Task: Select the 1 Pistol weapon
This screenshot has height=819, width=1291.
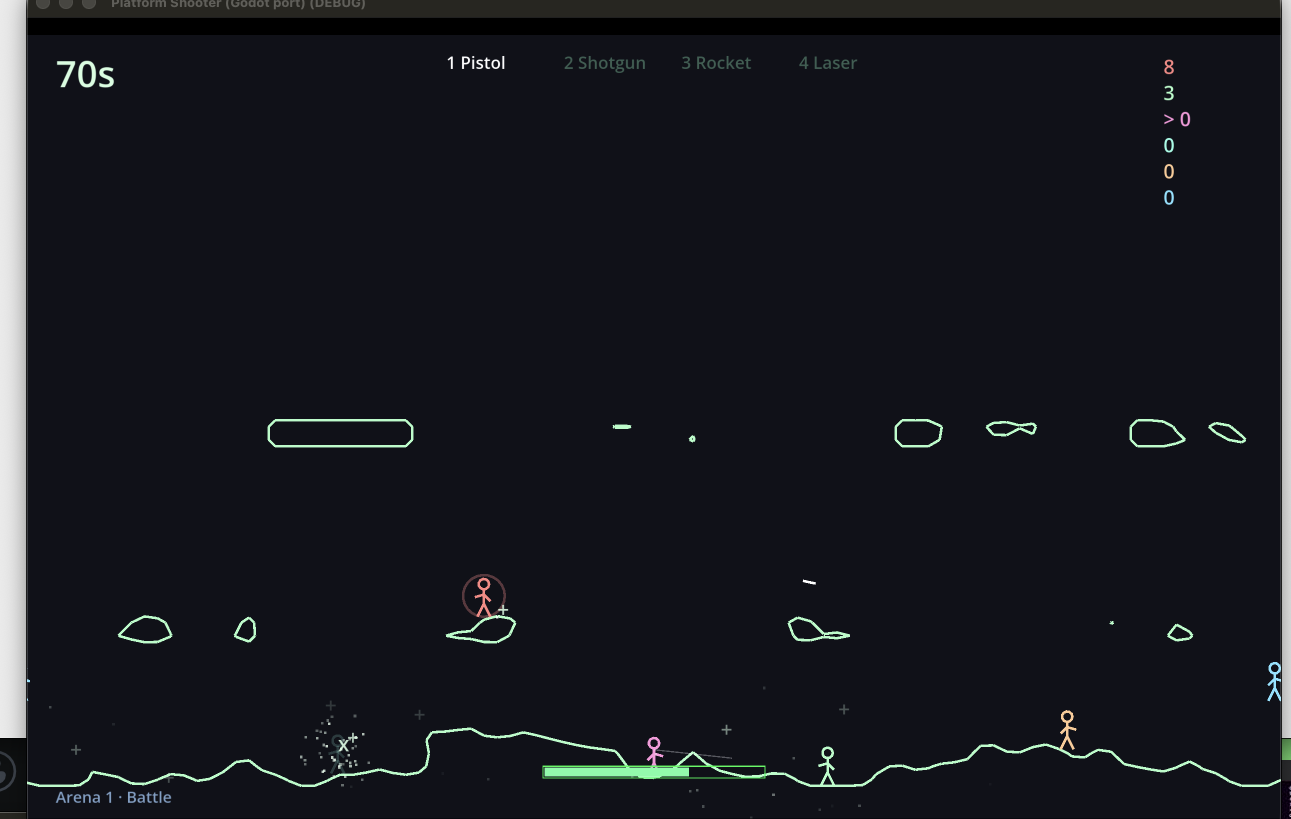Action: pyautogui.click(x=476, y=63)
